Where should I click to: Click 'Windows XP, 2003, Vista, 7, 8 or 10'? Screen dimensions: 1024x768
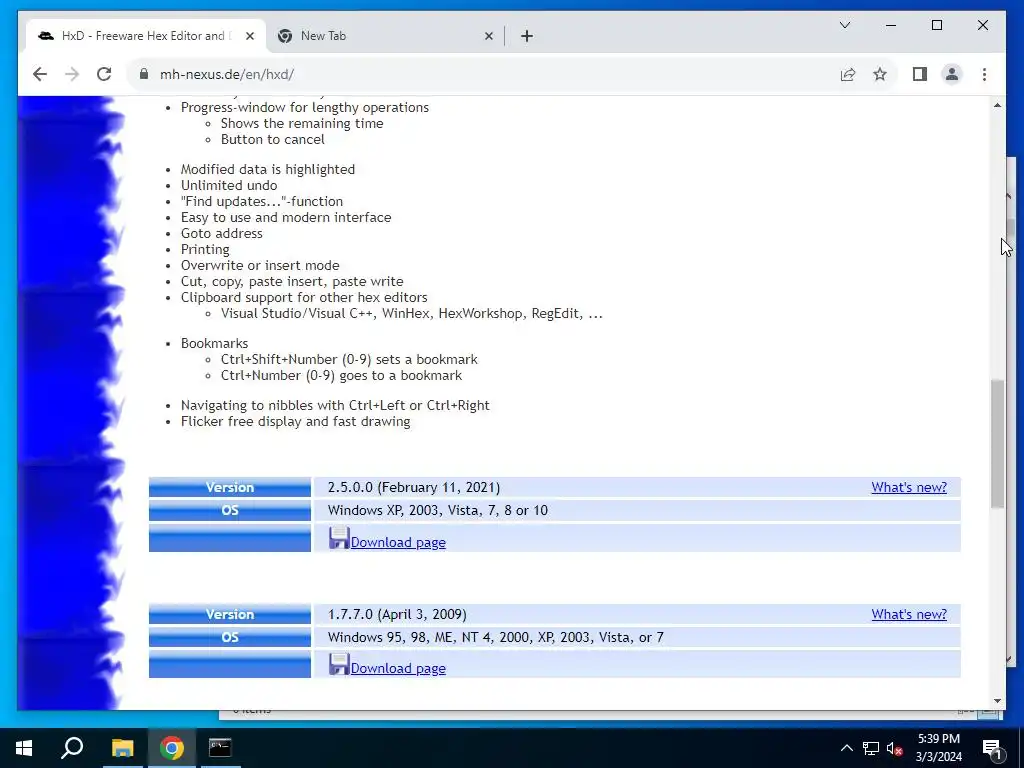[438, 510]
